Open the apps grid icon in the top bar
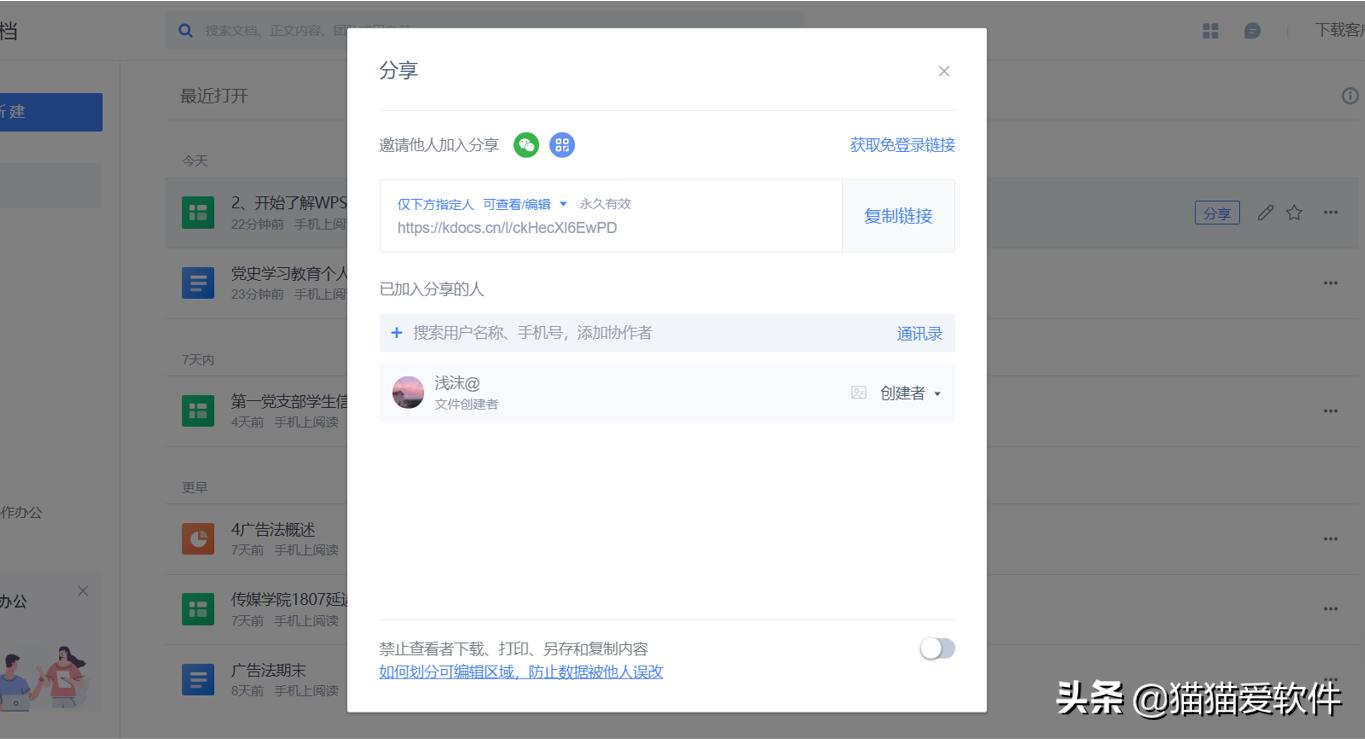This screenshot has height=739, width=1365. tap(1209, 31)
